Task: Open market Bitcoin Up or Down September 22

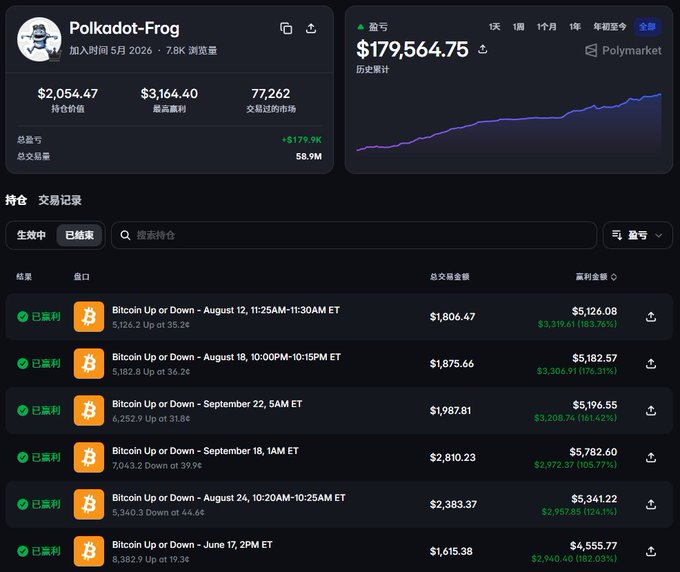Action: point(207,404)
